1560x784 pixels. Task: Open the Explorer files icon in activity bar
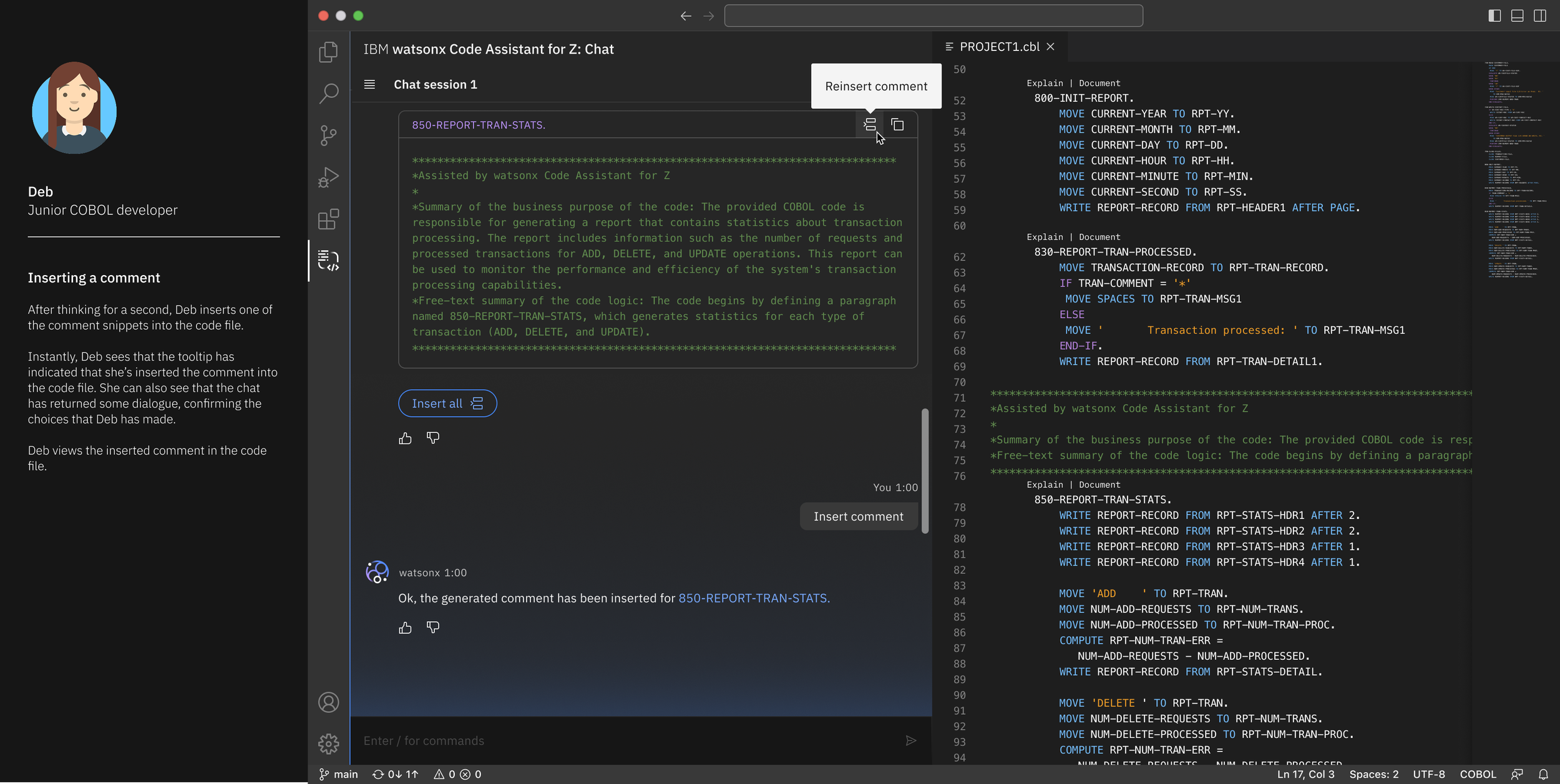[328, 52]
